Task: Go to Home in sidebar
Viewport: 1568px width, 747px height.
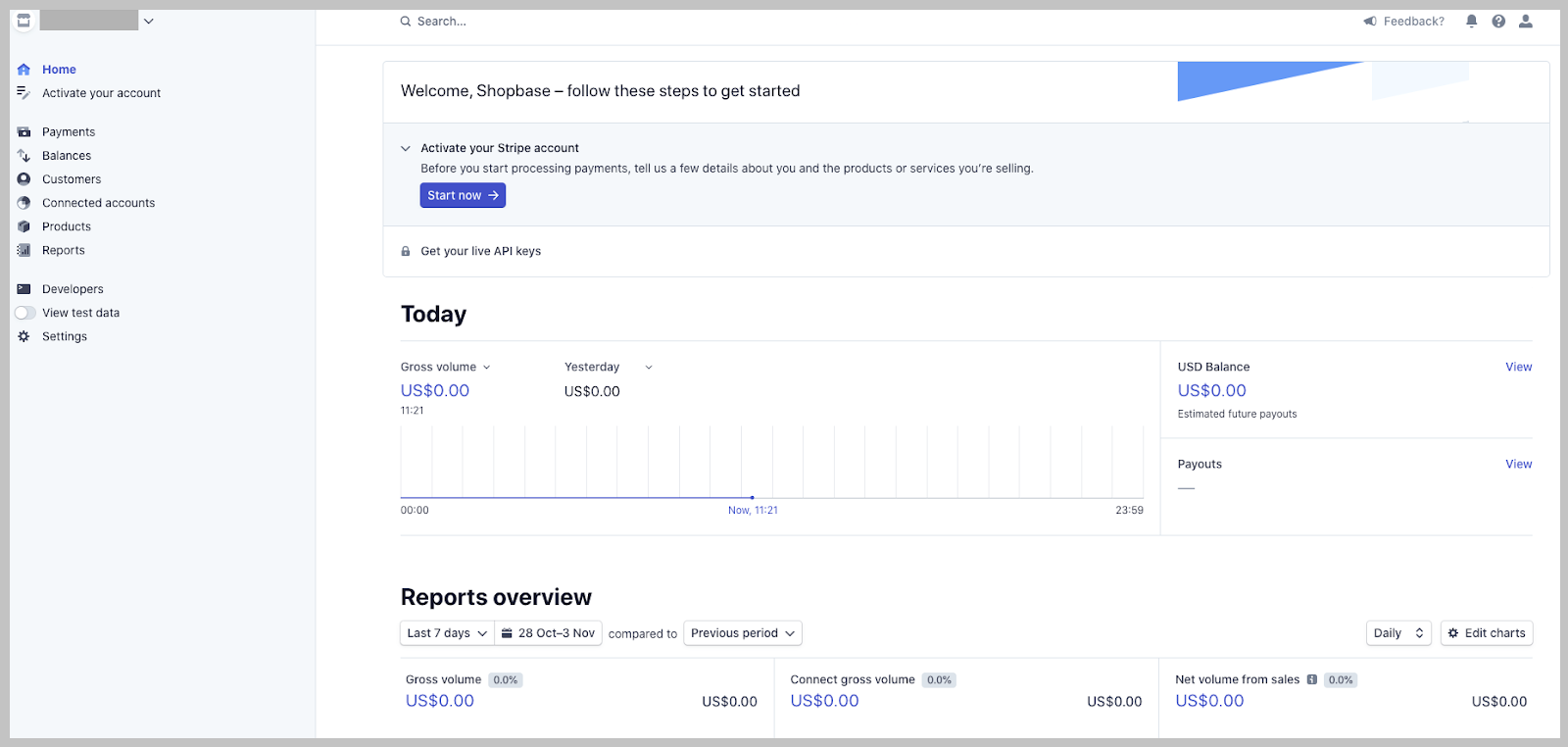Action: click(59, 70)
